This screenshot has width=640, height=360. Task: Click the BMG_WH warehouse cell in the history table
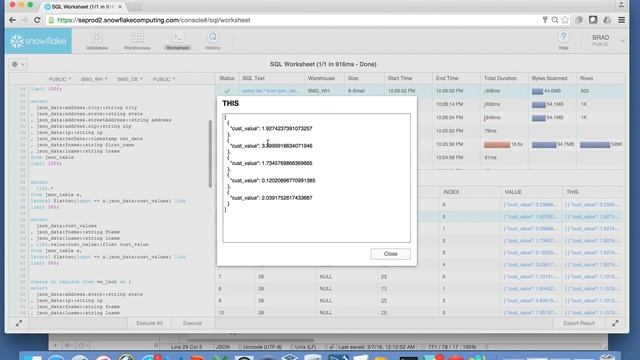(319, 91)
